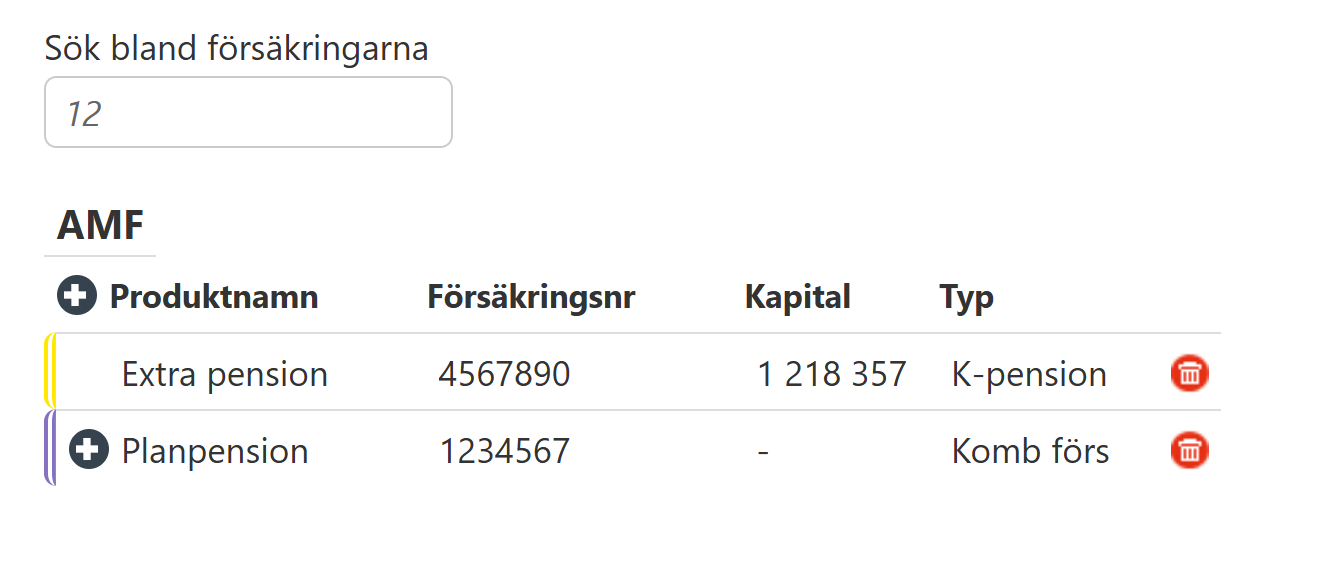Expand the Planpension row plus icon
The width and height of the screenshot is (1326, 565).
pyautogui.click(x=89, y=450)
